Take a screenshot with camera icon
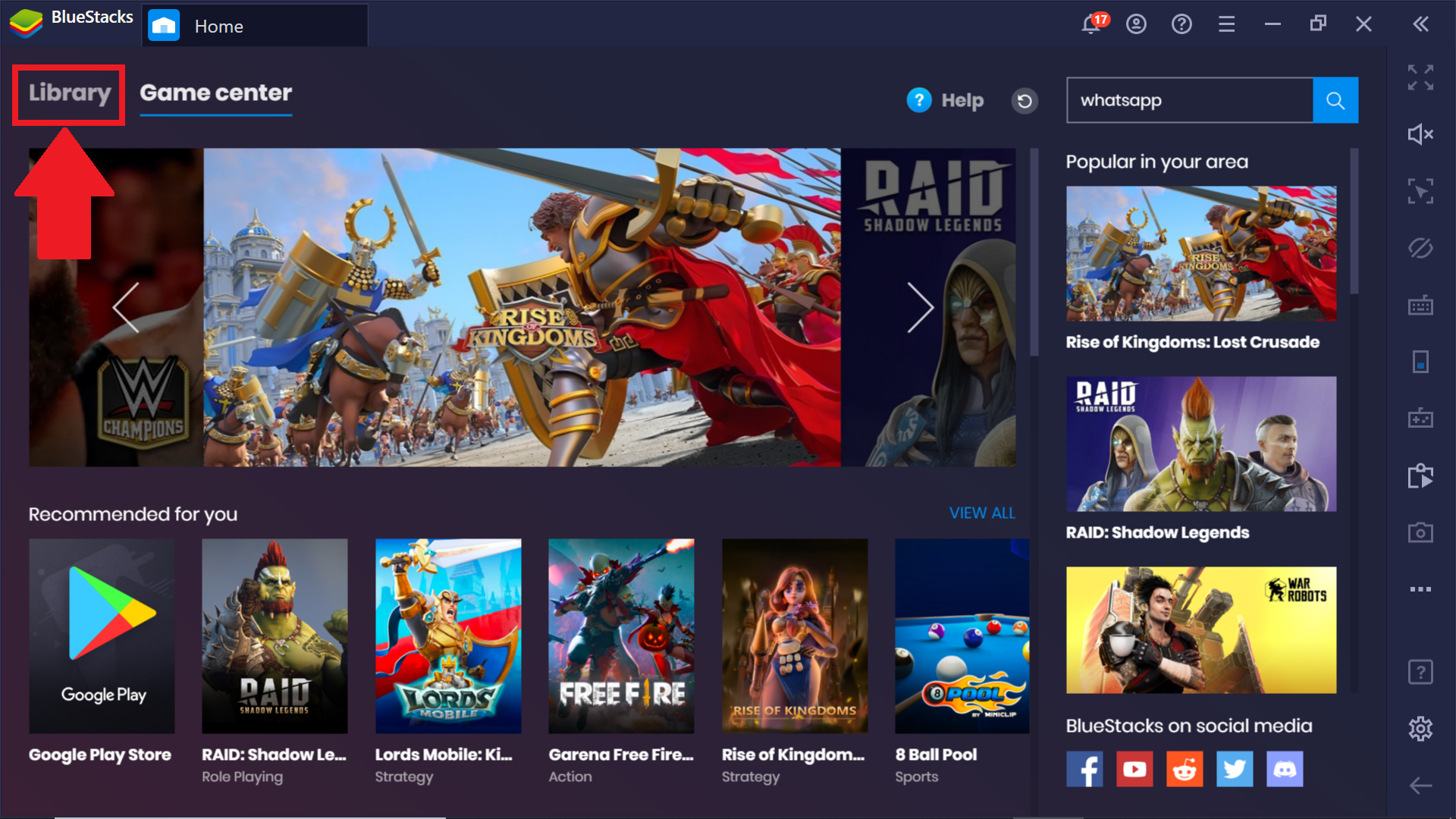The height and width of the screenshot is (819, 1456). click(x=1420, y=532)
